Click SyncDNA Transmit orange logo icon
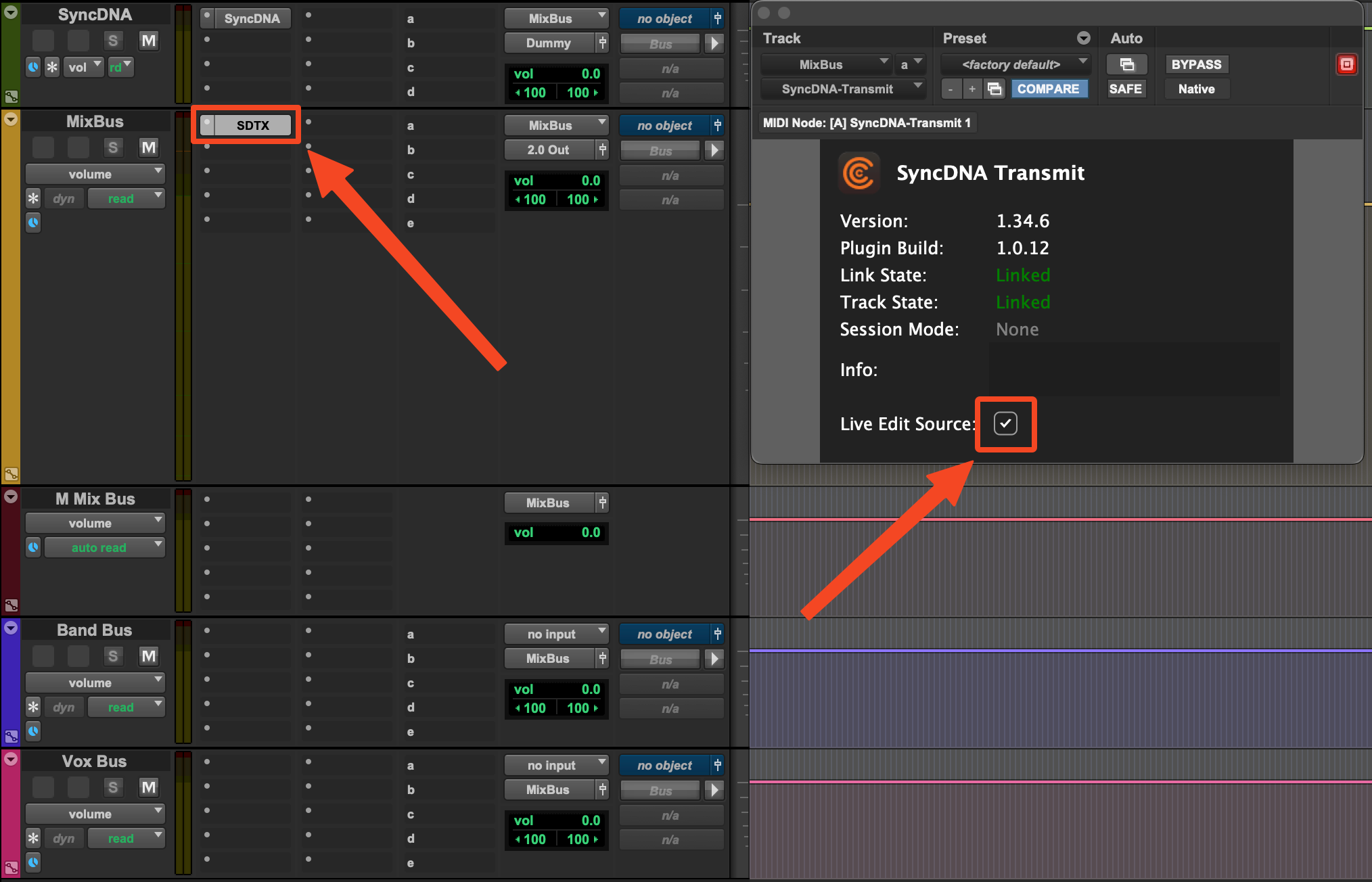Screen dimensions: 1372x882 click(x=859, y=173)
